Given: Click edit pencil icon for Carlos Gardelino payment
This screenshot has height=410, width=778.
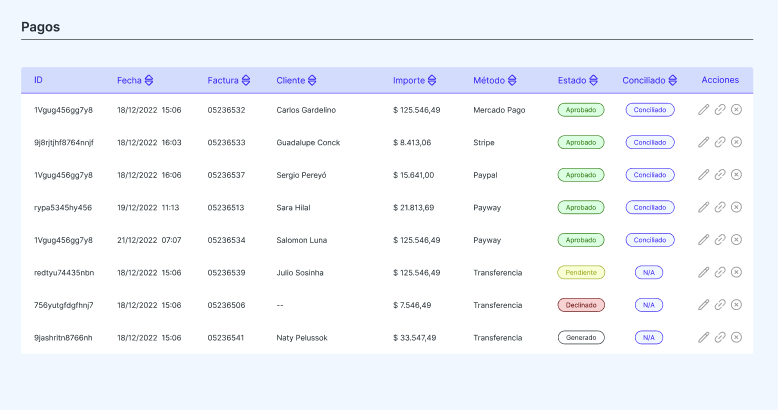Looking at the screenshot, I should [x=703, y=109].
